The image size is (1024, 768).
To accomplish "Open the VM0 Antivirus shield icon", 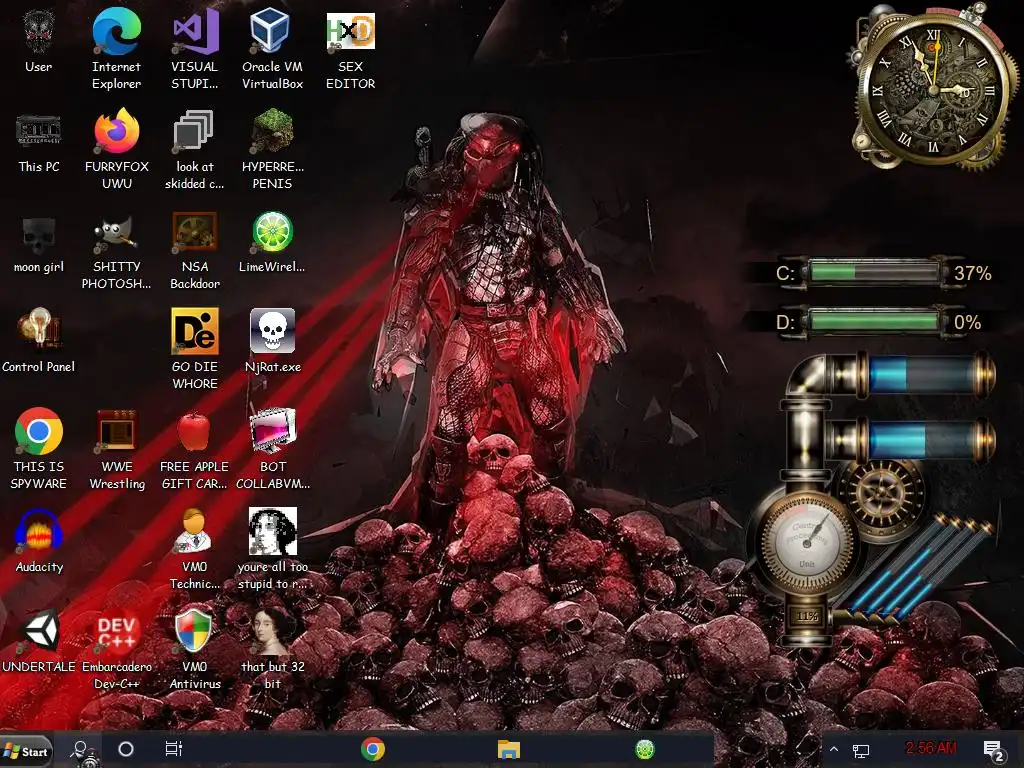I will click(195, 632).
